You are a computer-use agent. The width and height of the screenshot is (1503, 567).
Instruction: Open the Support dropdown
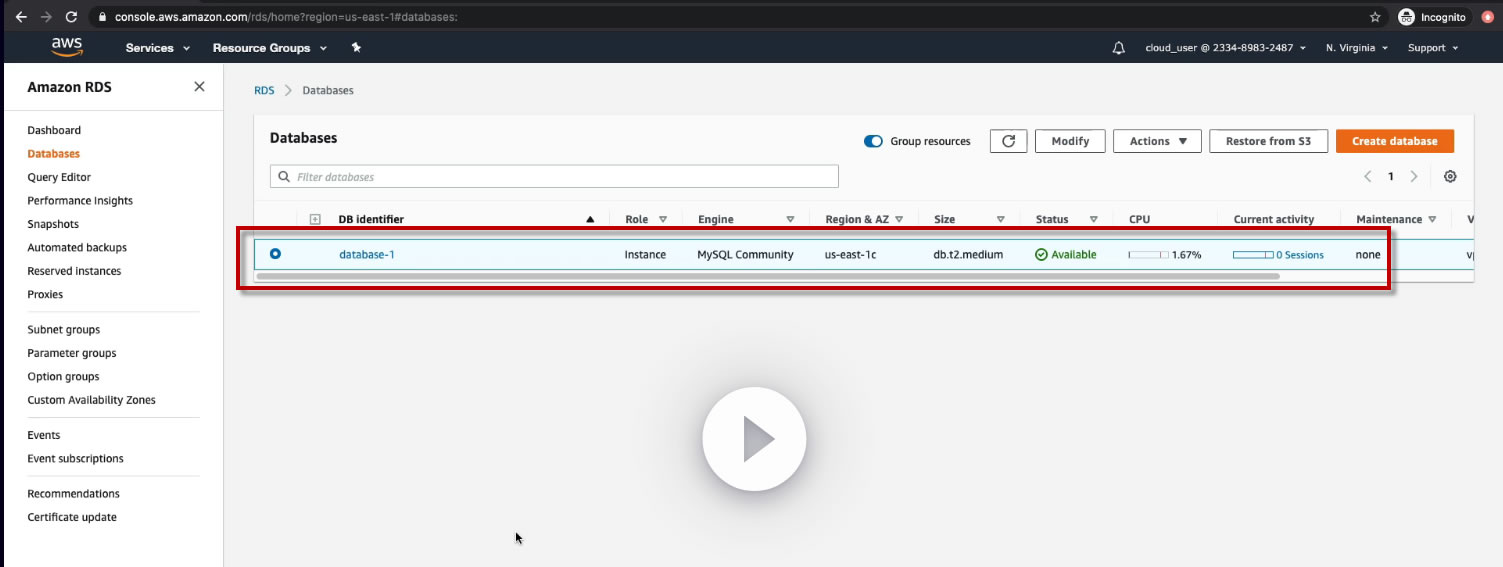pos(1433,48)
